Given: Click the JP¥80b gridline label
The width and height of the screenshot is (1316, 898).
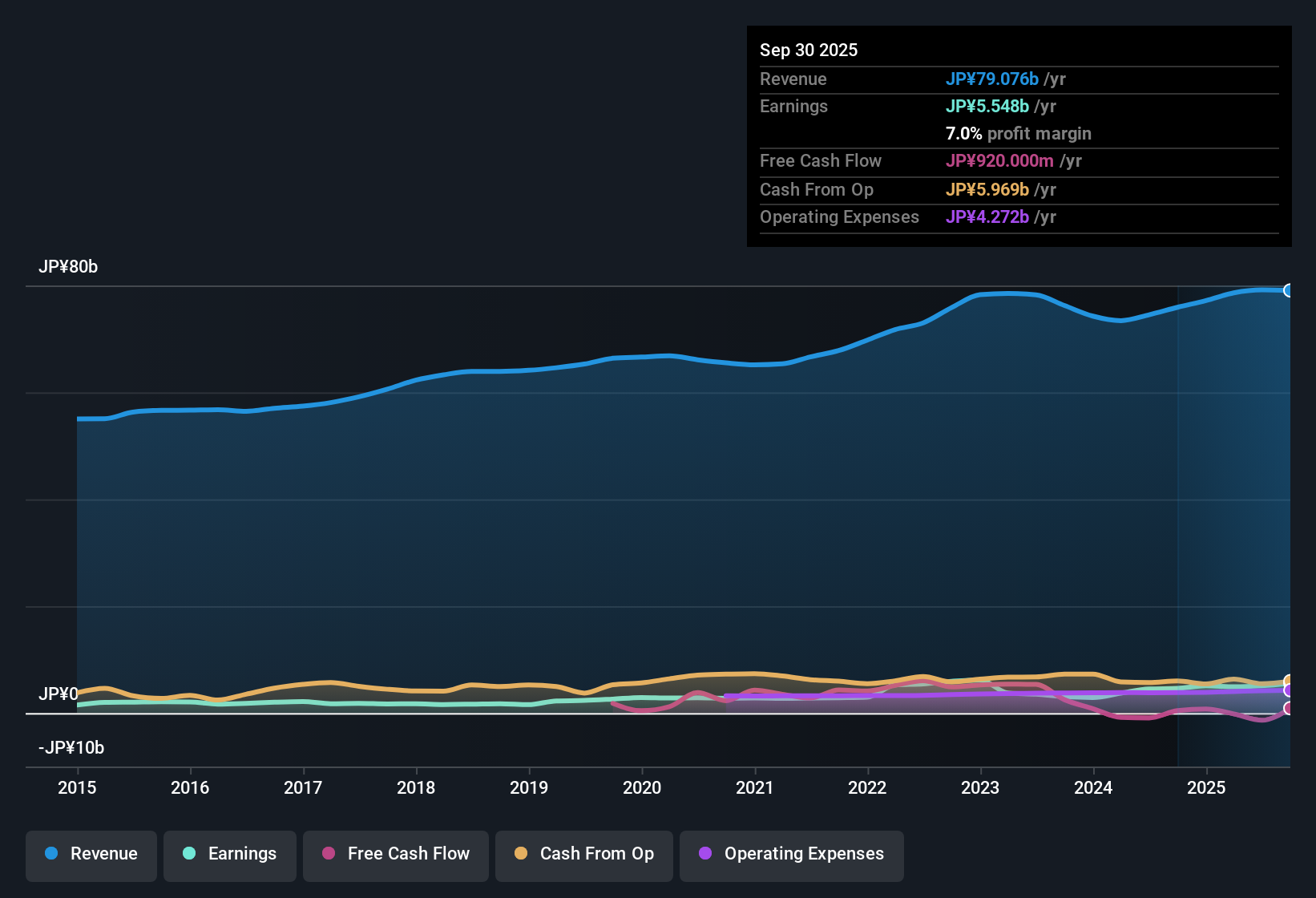Looking at the screenshot, I should 68,266.
